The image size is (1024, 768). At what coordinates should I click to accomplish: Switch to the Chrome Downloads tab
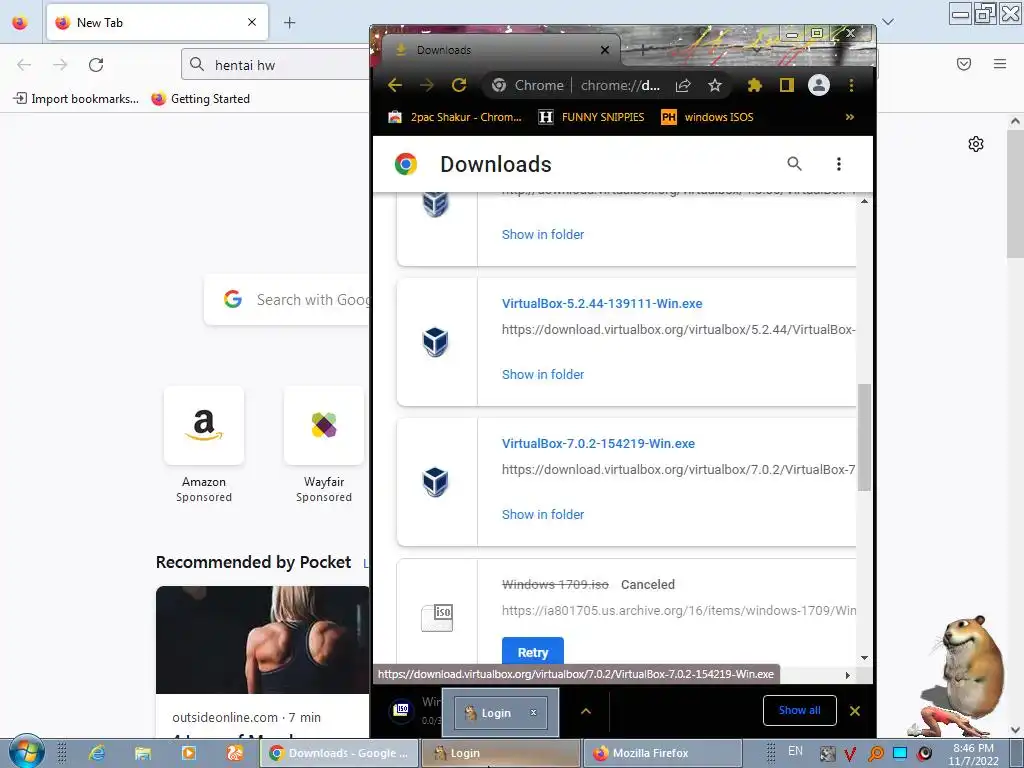pyautogui.click(x=501, y=50)
